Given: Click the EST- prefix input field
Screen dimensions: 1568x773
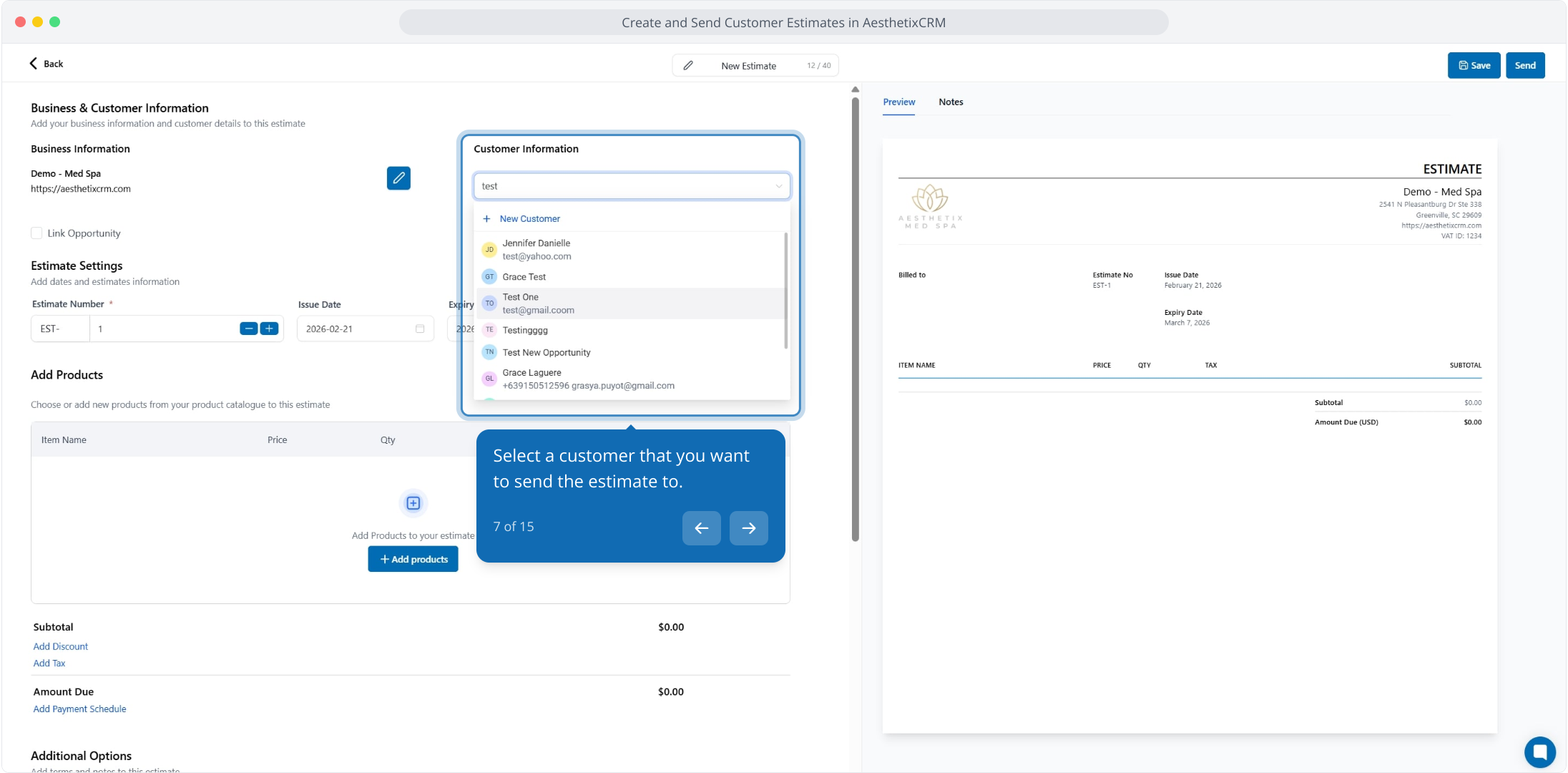Looking at the screenshot, I should 60,329.
